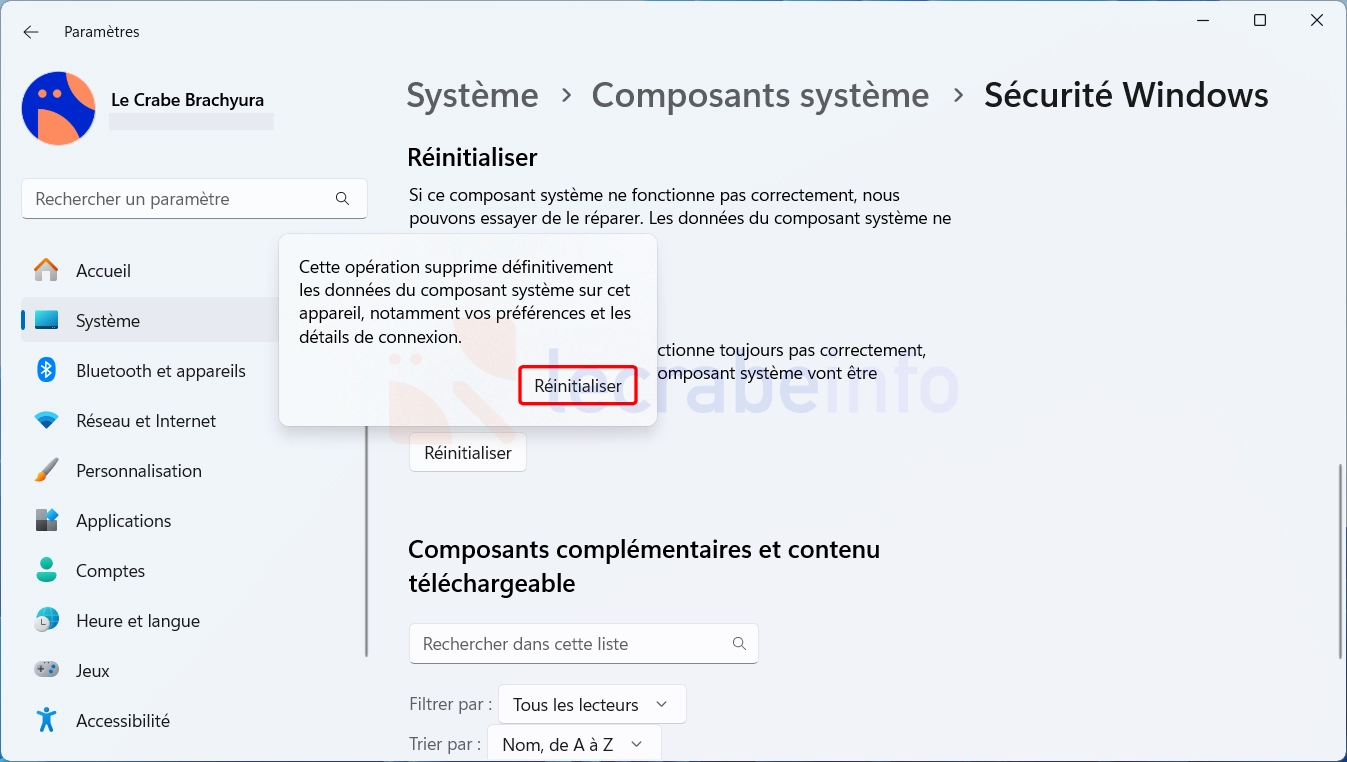Expand the Tous les lecteurs dropdown
This screenshot has height=762, width=1347.
pyautogui.click(x=592, y=704)
